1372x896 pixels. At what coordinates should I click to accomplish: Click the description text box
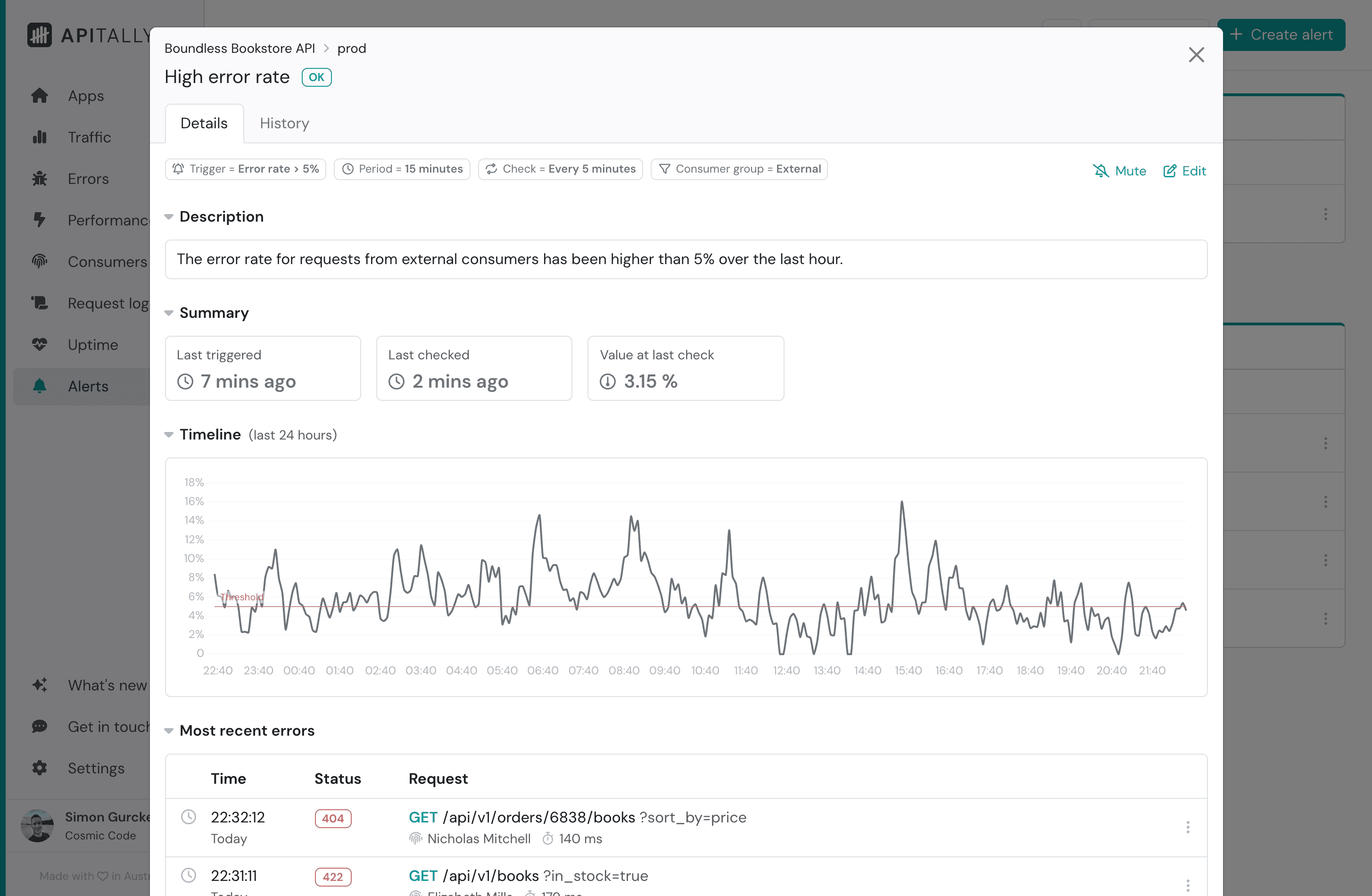click(x=686, y=259)
